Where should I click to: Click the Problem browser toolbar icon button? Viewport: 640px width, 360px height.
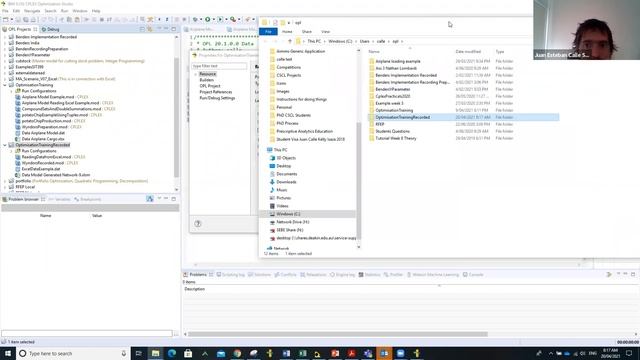tap(150, 199)
